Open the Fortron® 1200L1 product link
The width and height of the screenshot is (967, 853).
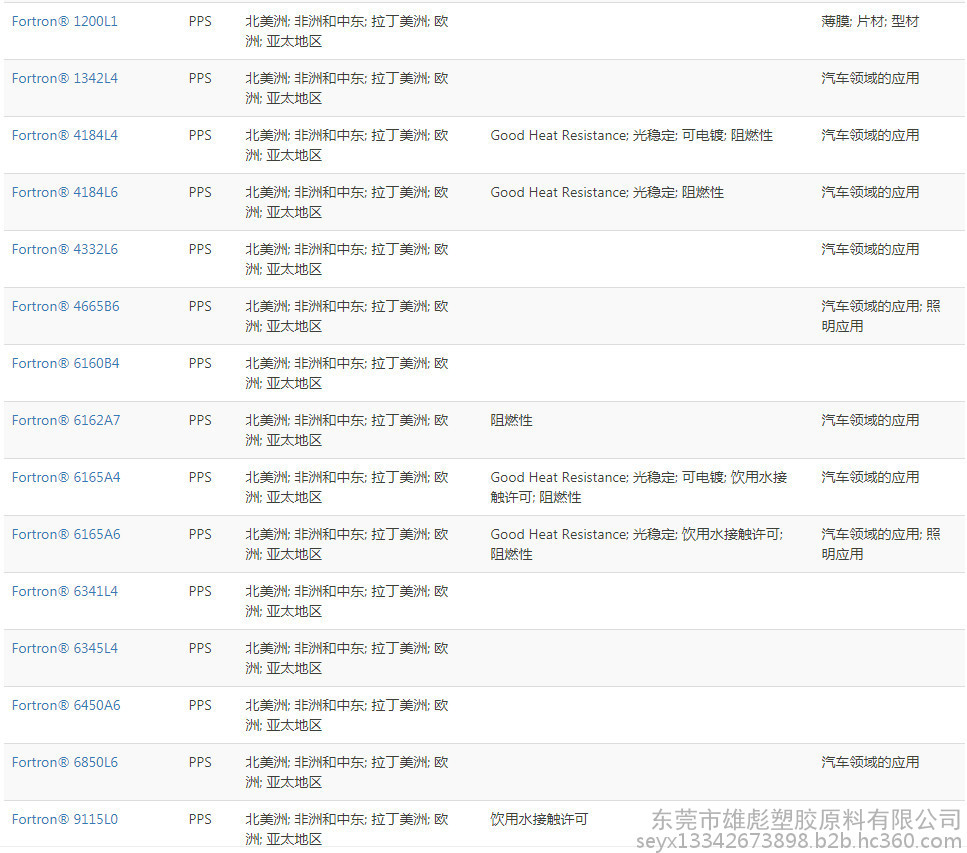tap(65, 22)
